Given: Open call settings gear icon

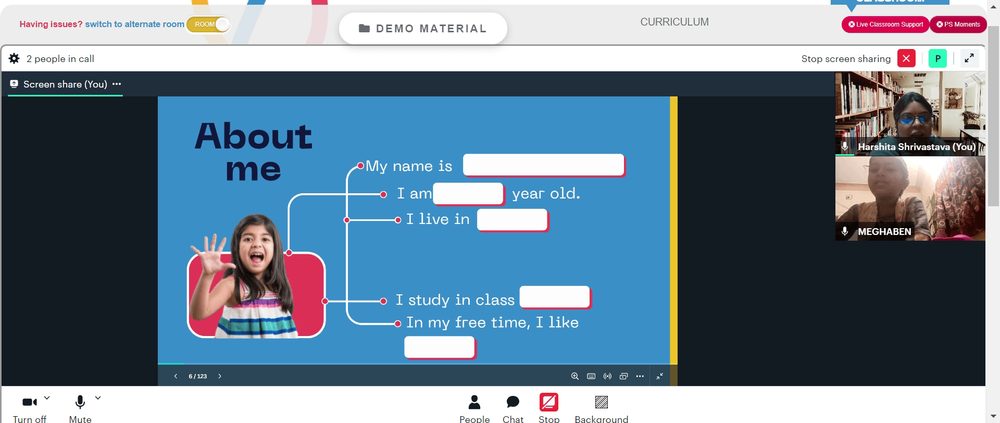Looking at the screenshot, I should (14, 59).
